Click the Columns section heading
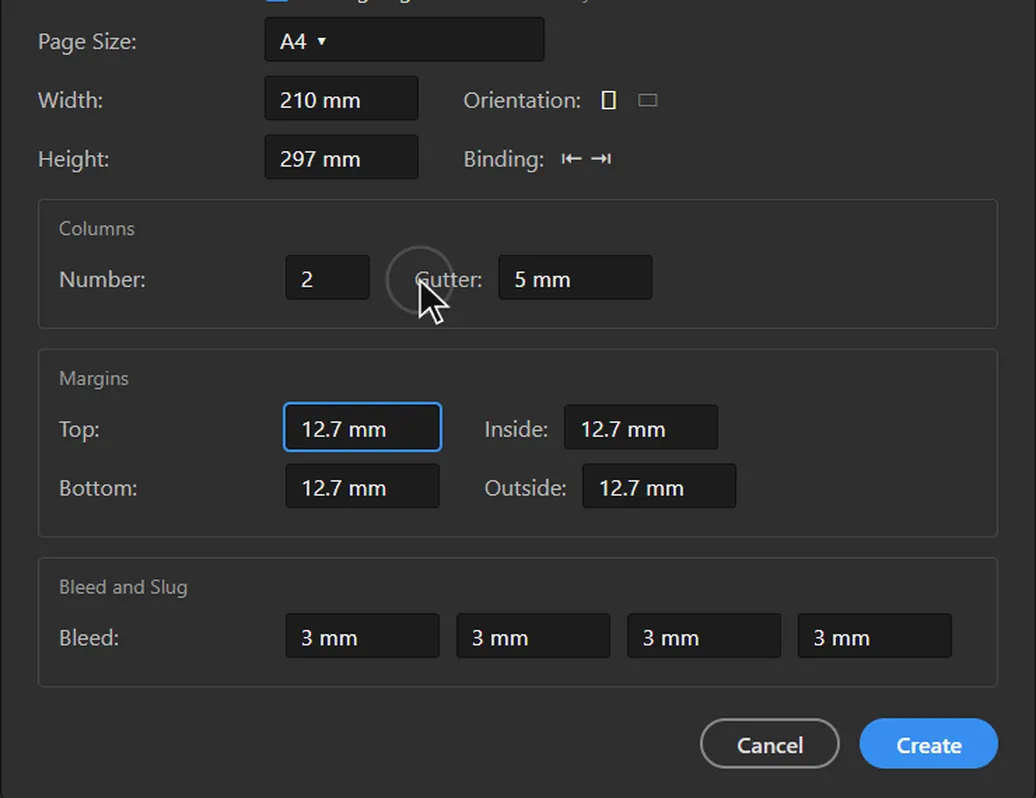 click(x=96, y=229)
